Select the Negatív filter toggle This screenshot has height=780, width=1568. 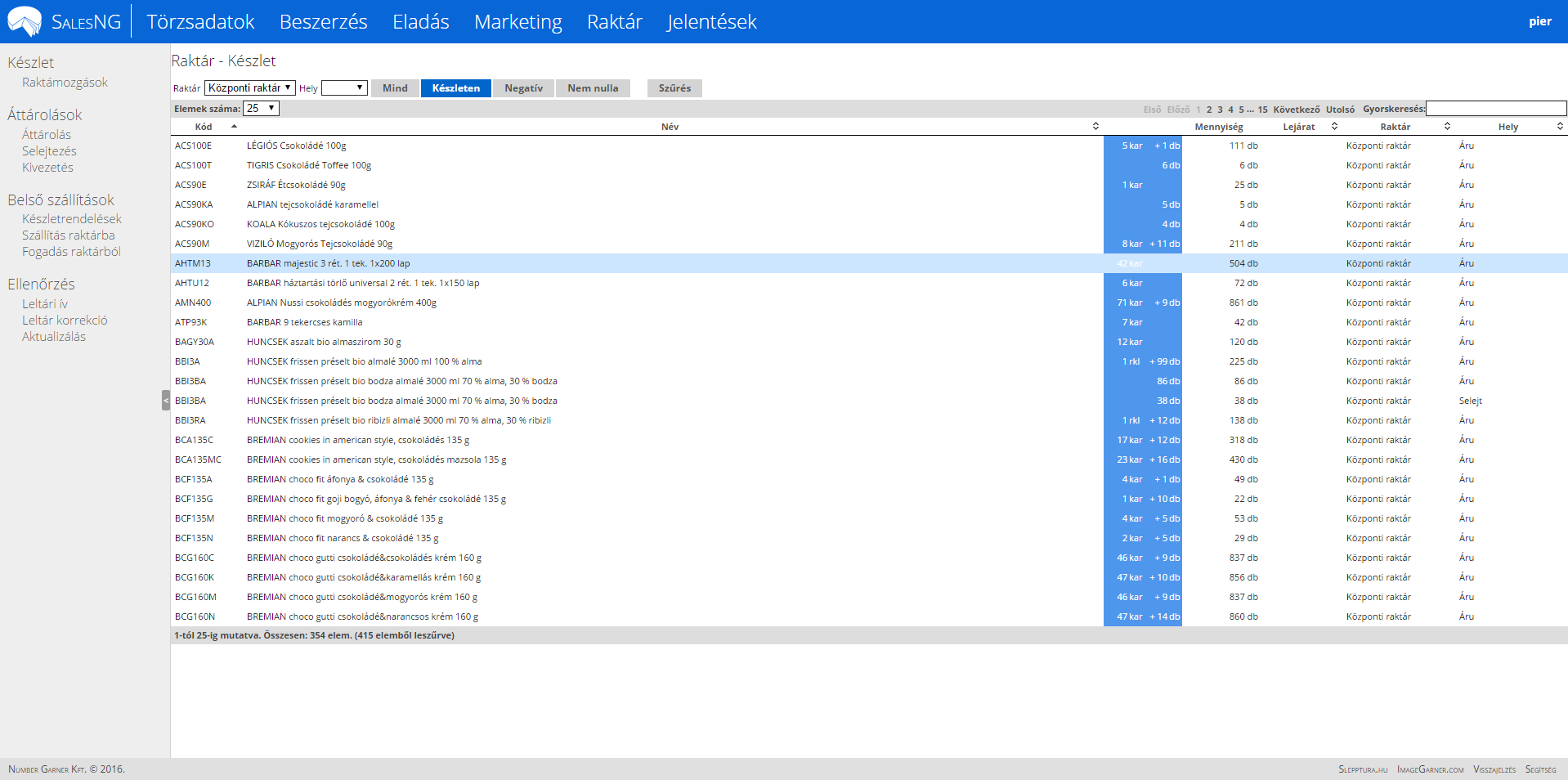[523, 88]
